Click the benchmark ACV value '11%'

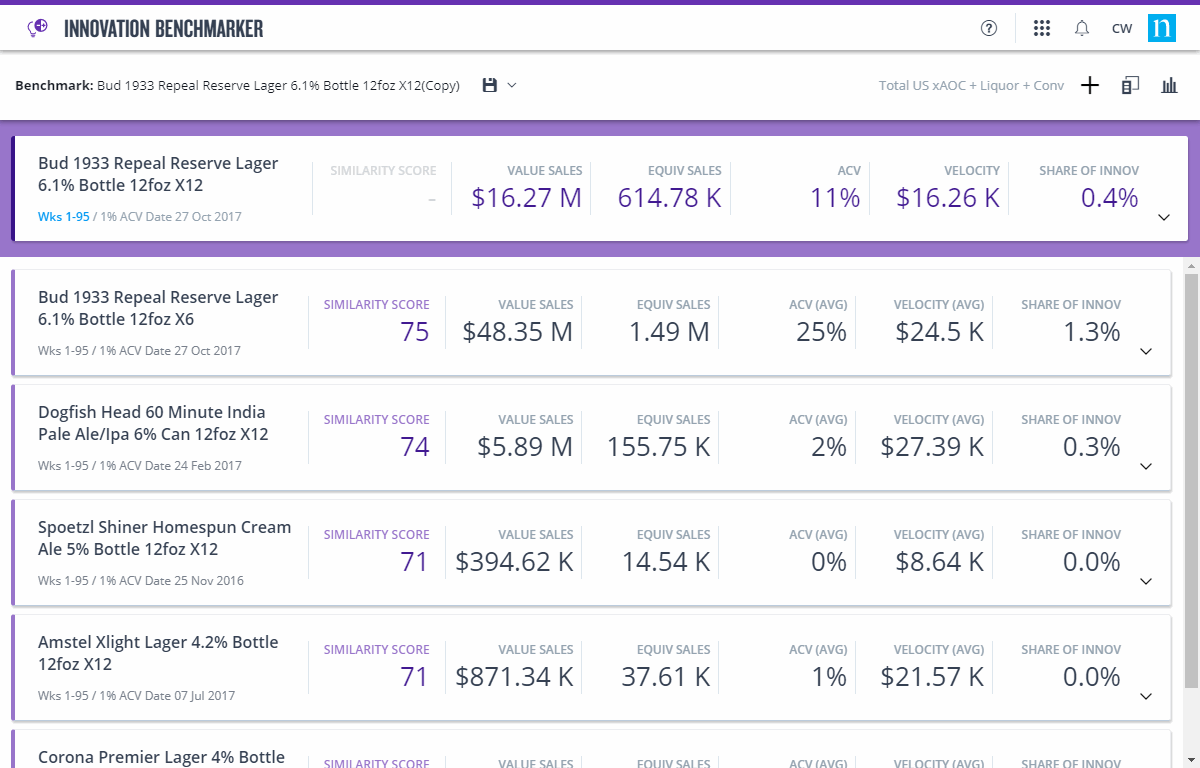coord(835,198)
